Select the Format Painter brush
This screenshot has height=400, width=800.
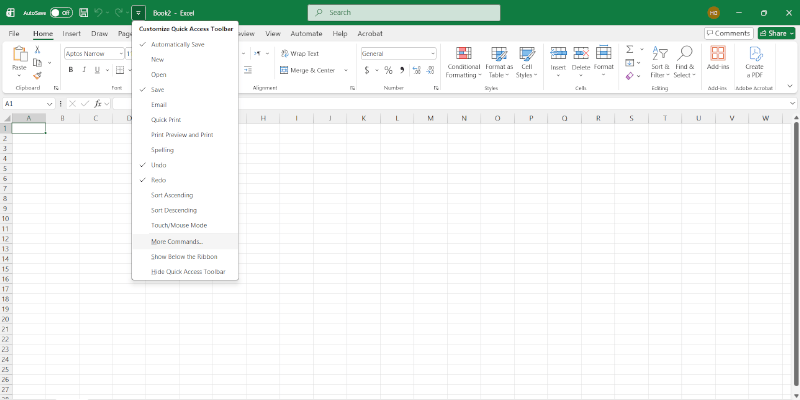tap(37, 75)
